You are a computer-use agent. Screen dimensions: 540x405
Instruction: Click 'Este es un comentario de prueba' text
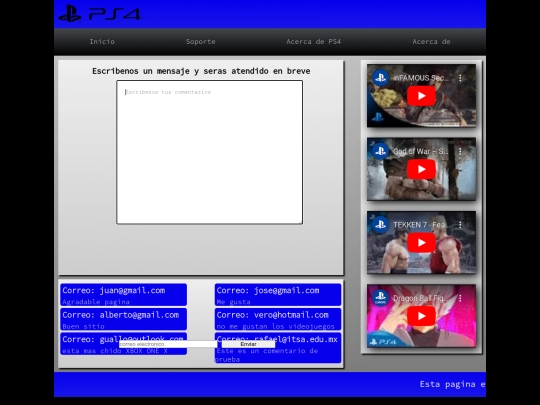(x=267, y=355)
